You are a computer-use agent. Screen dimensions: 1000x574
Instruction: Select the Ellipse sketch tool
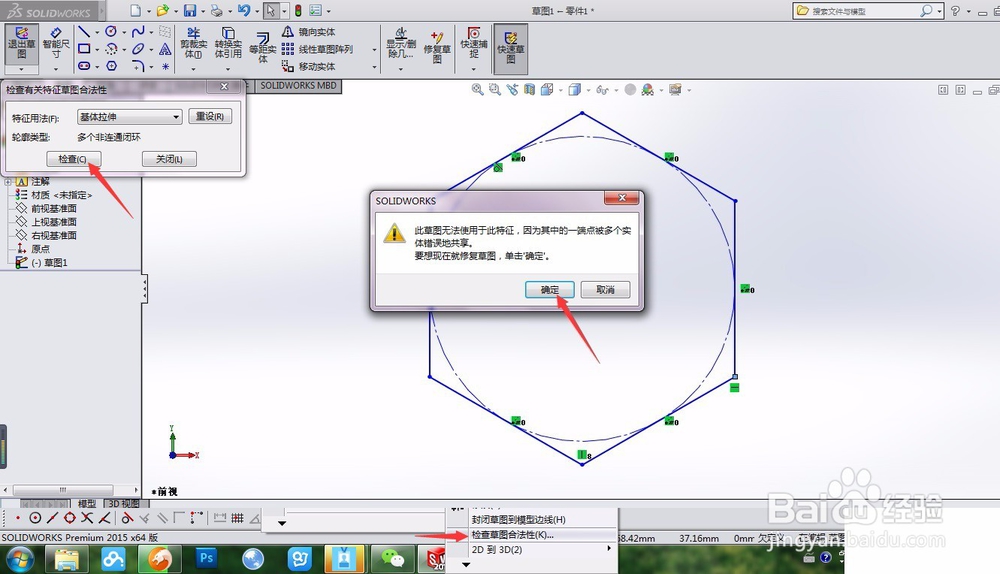(x=138, y=49)
